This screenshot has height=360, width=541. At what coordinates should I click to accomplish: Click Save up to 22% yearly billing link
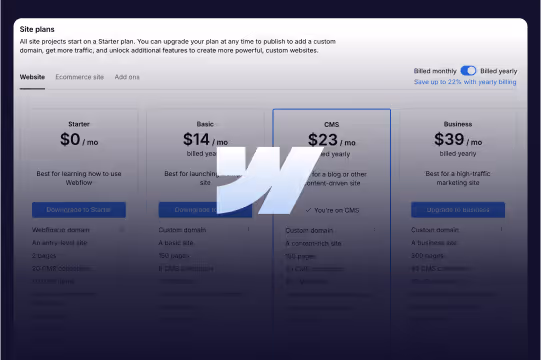point(465,82)
